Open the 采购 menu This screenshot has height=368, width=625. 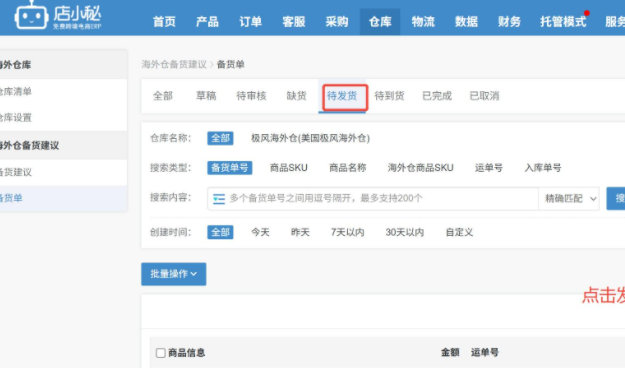(x=337, y=22)
